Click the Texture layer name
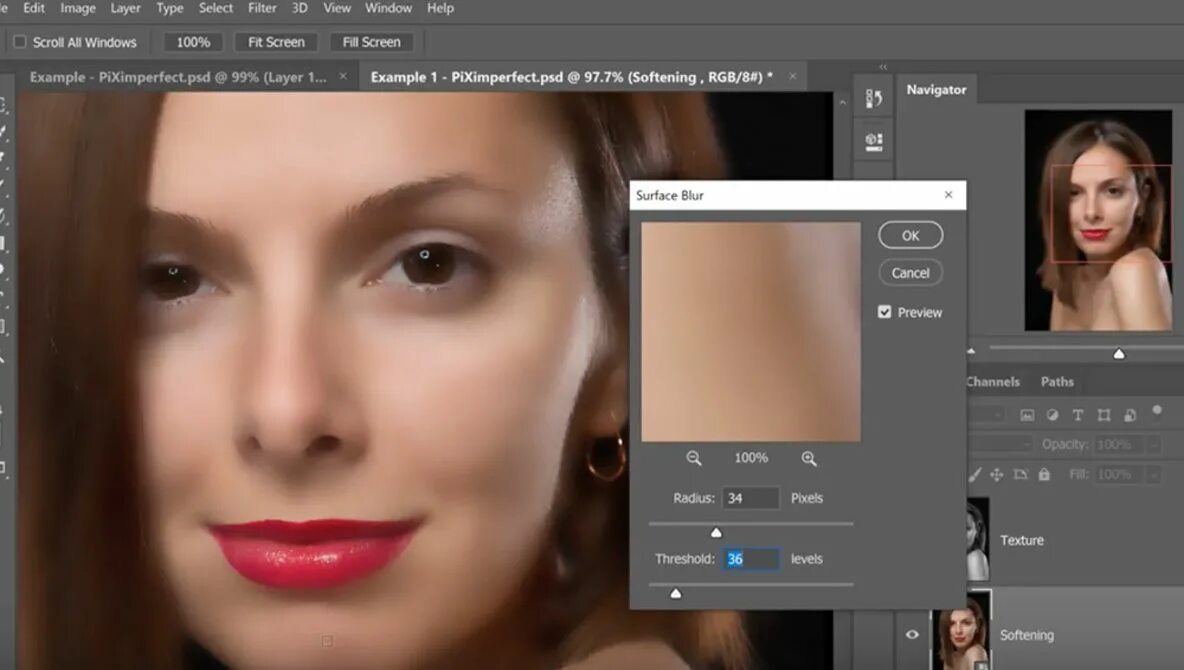This screenshot has height=670, width=1184. point(1022,540)
